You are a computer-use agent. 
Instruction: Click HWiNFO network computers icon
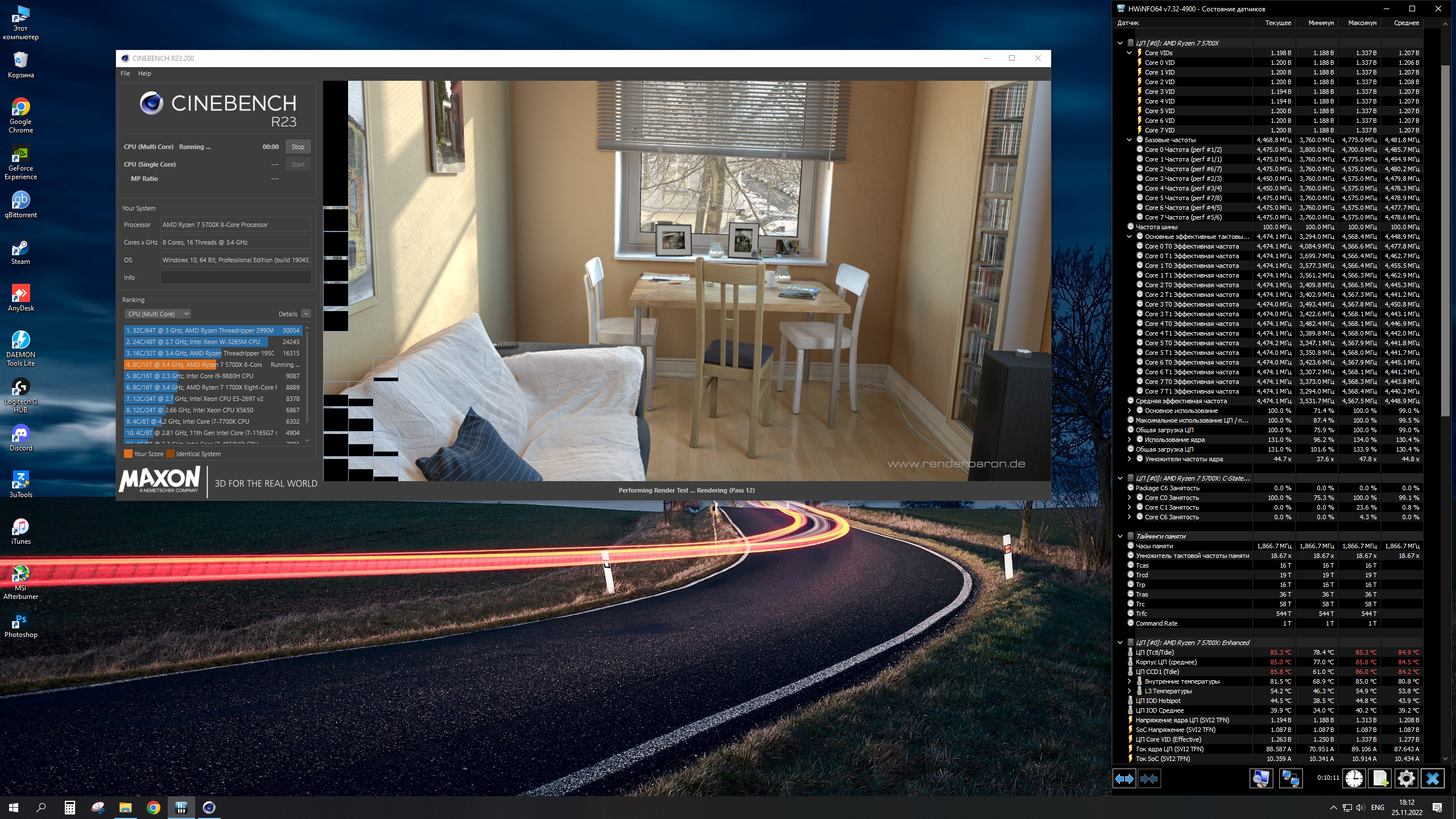1290,779
